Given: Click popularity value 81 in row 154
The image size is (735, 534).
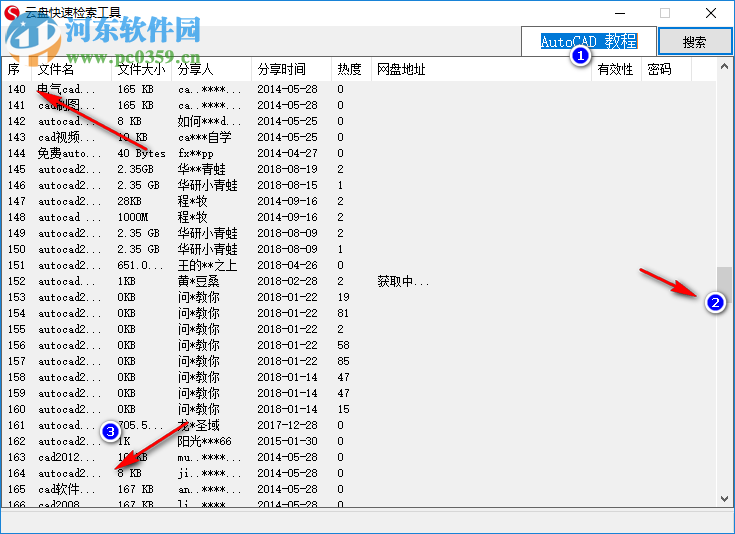Looking at the screenshot, I should (343, 313).
